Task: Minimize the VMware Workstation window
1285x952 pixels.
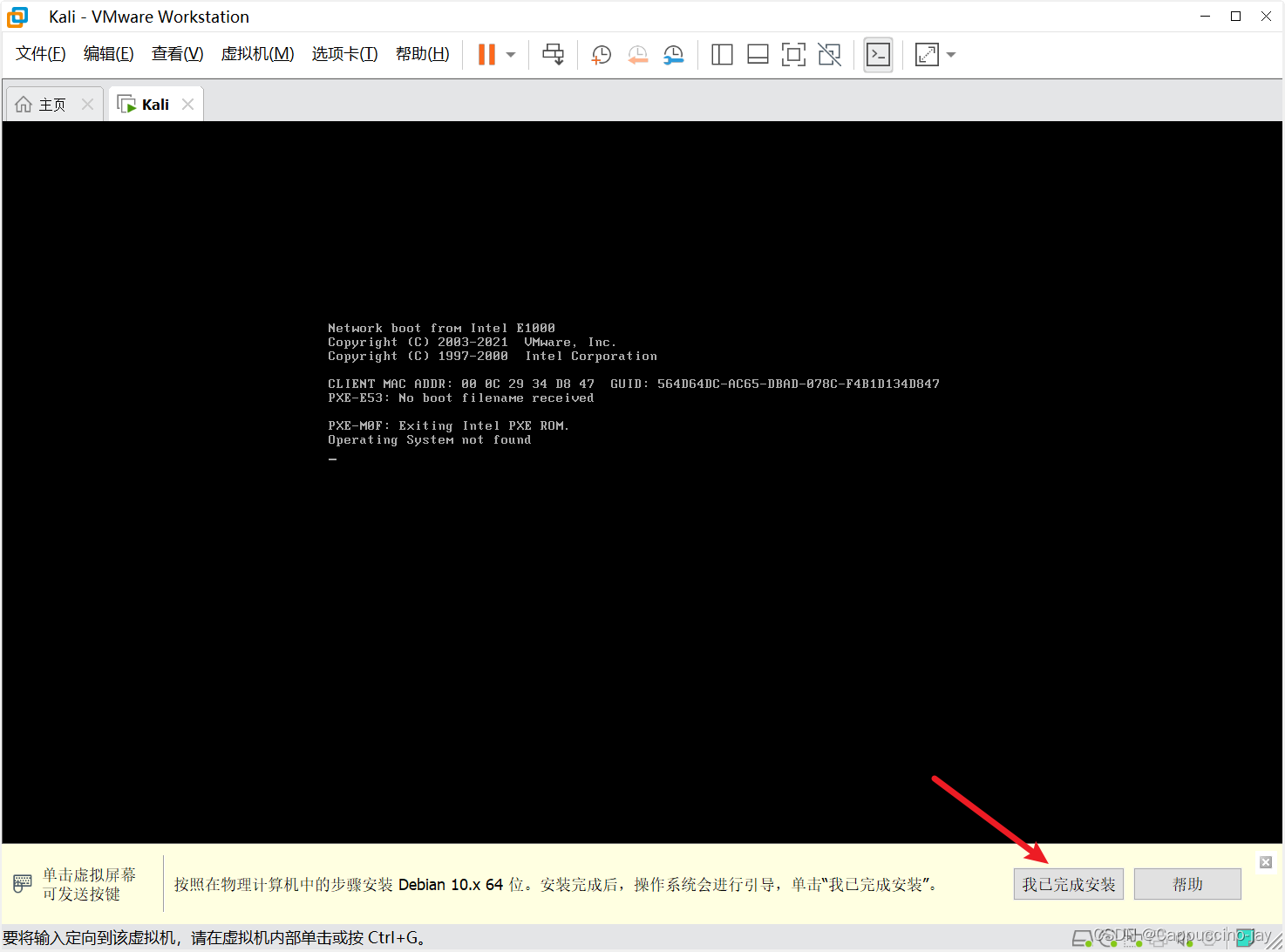Action: (x=1205, y=17)
